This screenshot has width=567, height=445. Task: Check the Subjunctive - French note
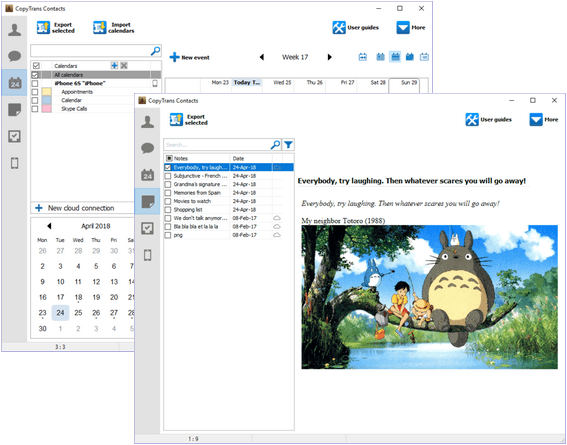[x=168, y=176]
